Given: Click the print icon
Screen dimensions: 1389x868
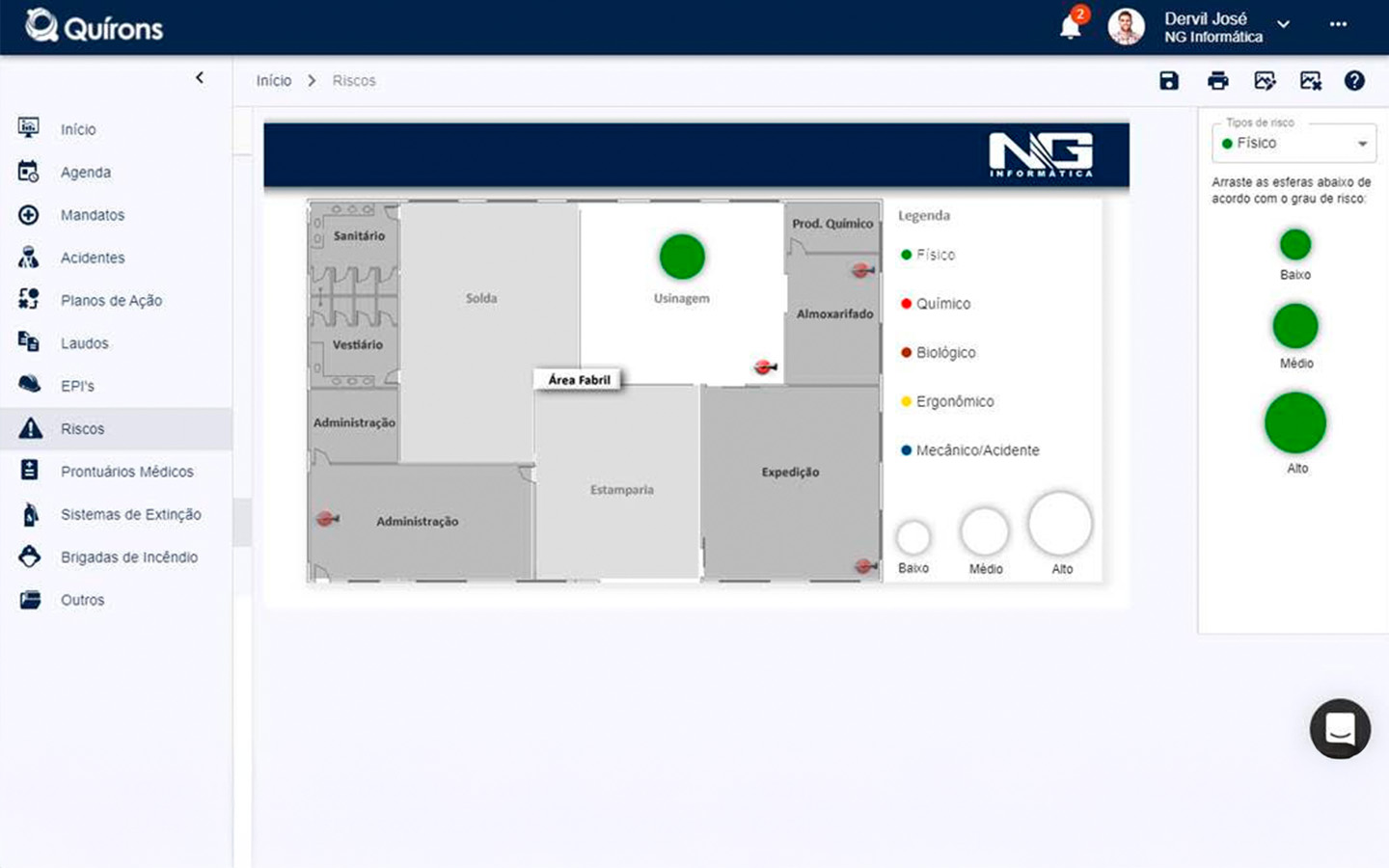Looking at the screenshot, I should [1217, 81].
